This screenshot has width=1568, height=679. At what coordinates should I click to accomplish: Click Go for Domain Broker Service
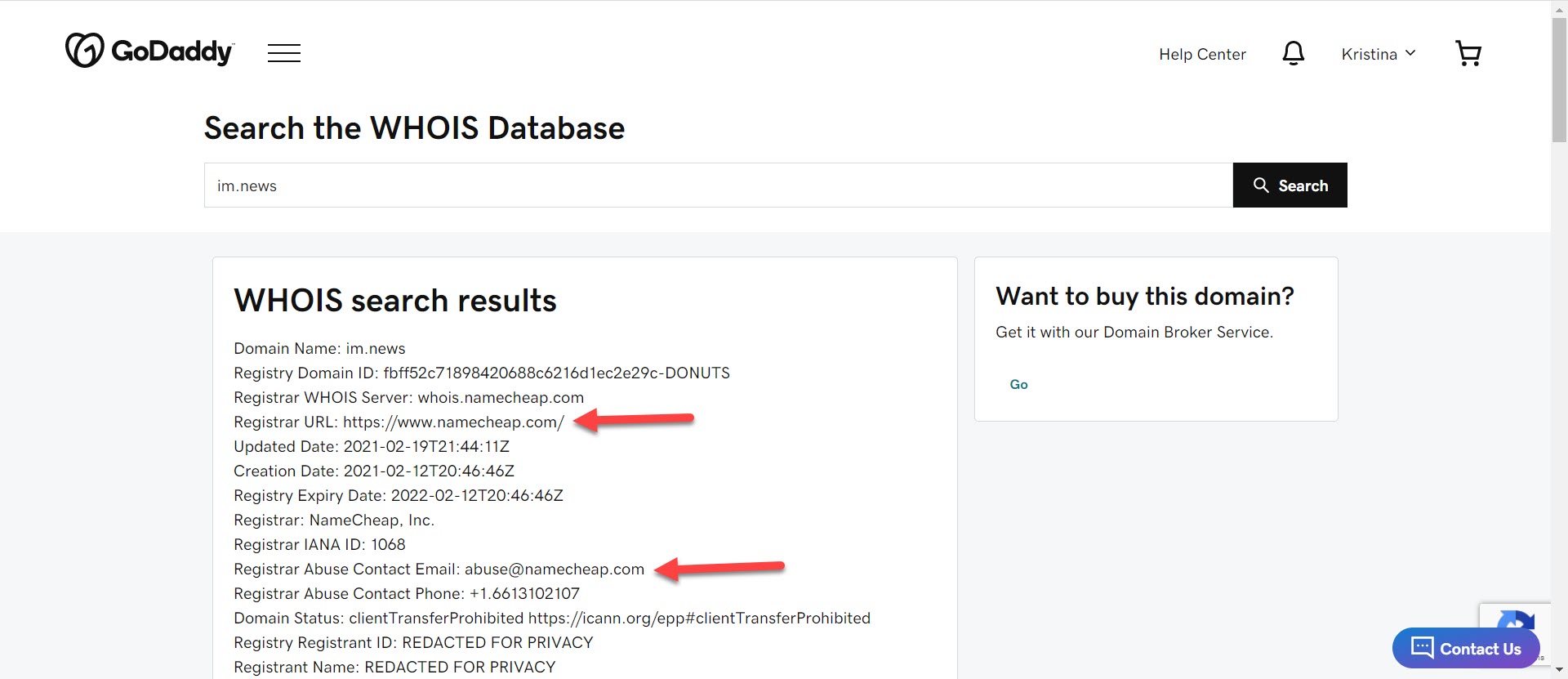1018,384
